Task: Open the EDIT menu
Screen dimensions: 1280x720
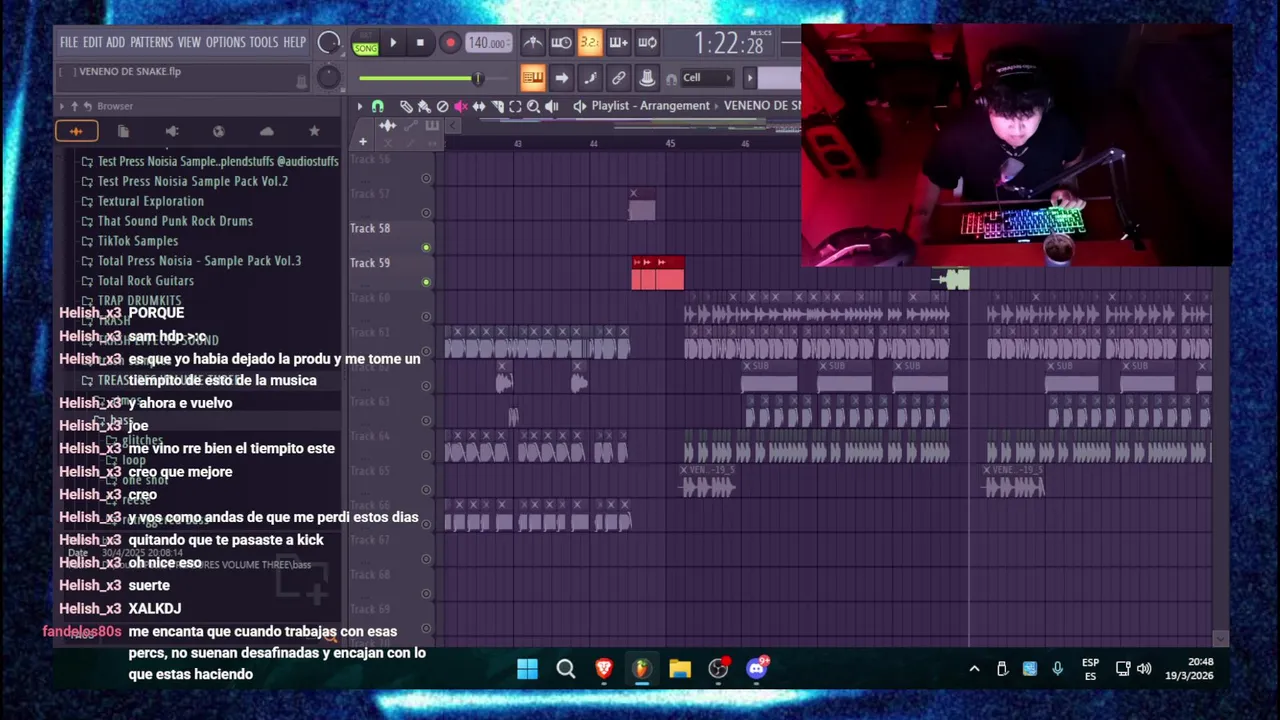Action: pos(92,42)
